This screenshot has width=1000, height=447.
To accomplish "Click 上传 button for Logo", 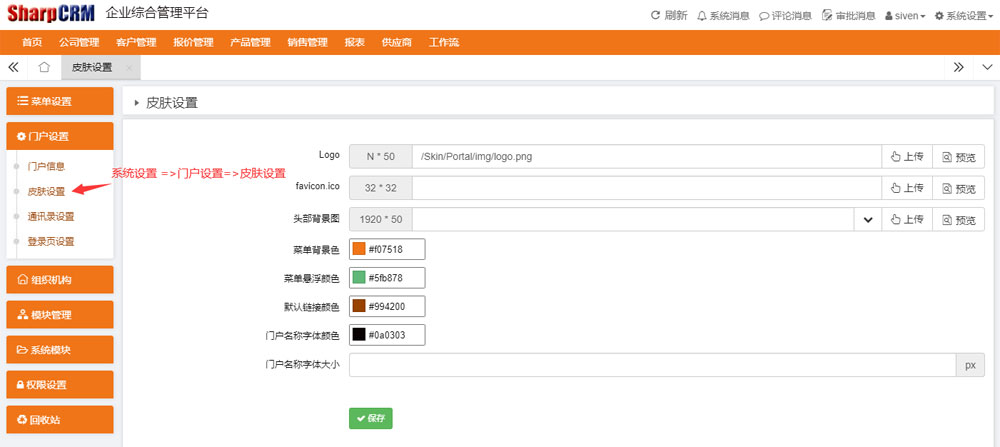I will pos(907,157).
